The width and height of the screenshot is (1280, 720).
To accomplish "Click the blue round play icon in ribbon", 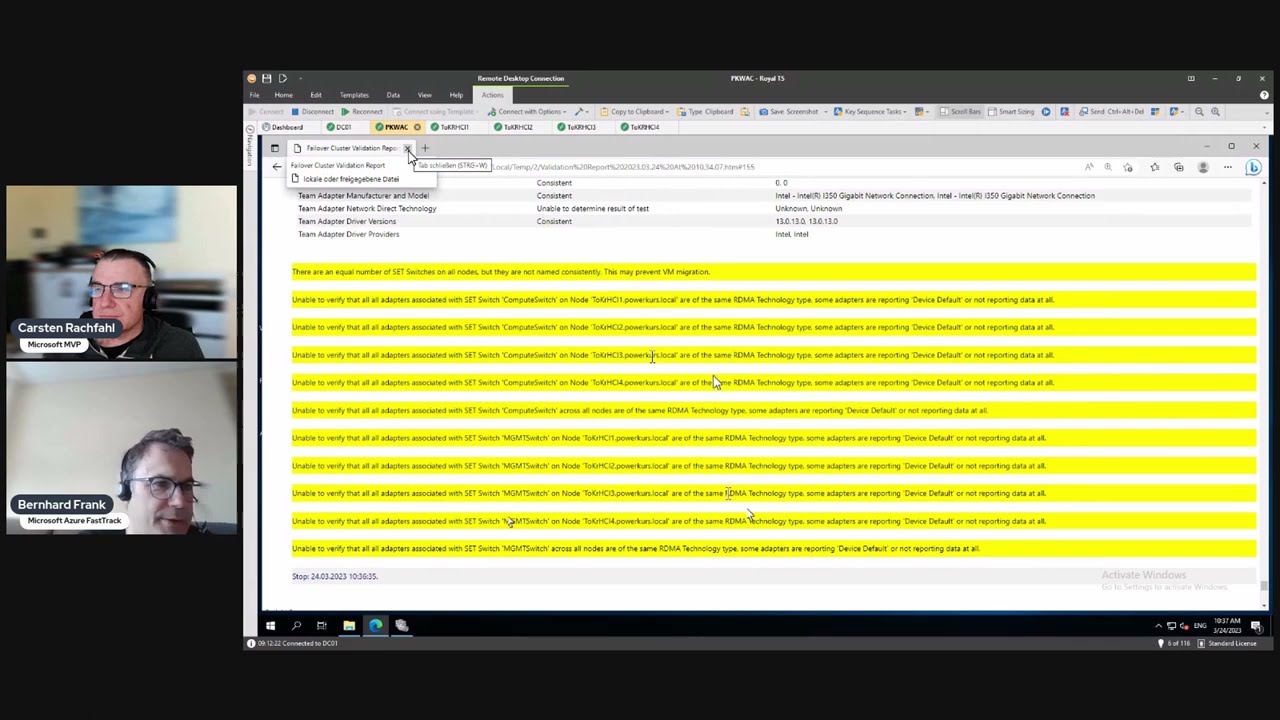I will click(x=1046, y=112).
